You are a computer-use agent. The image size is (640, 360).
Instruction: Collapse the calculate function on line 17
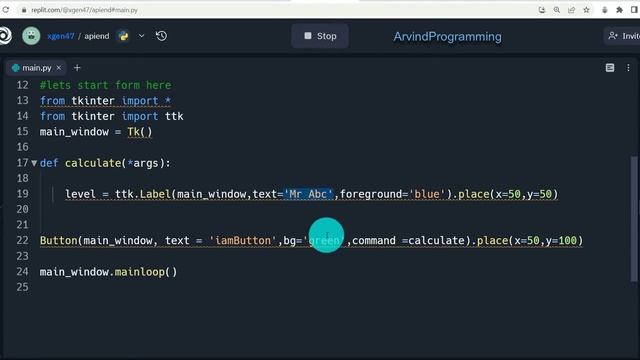(x=34, y=163)
